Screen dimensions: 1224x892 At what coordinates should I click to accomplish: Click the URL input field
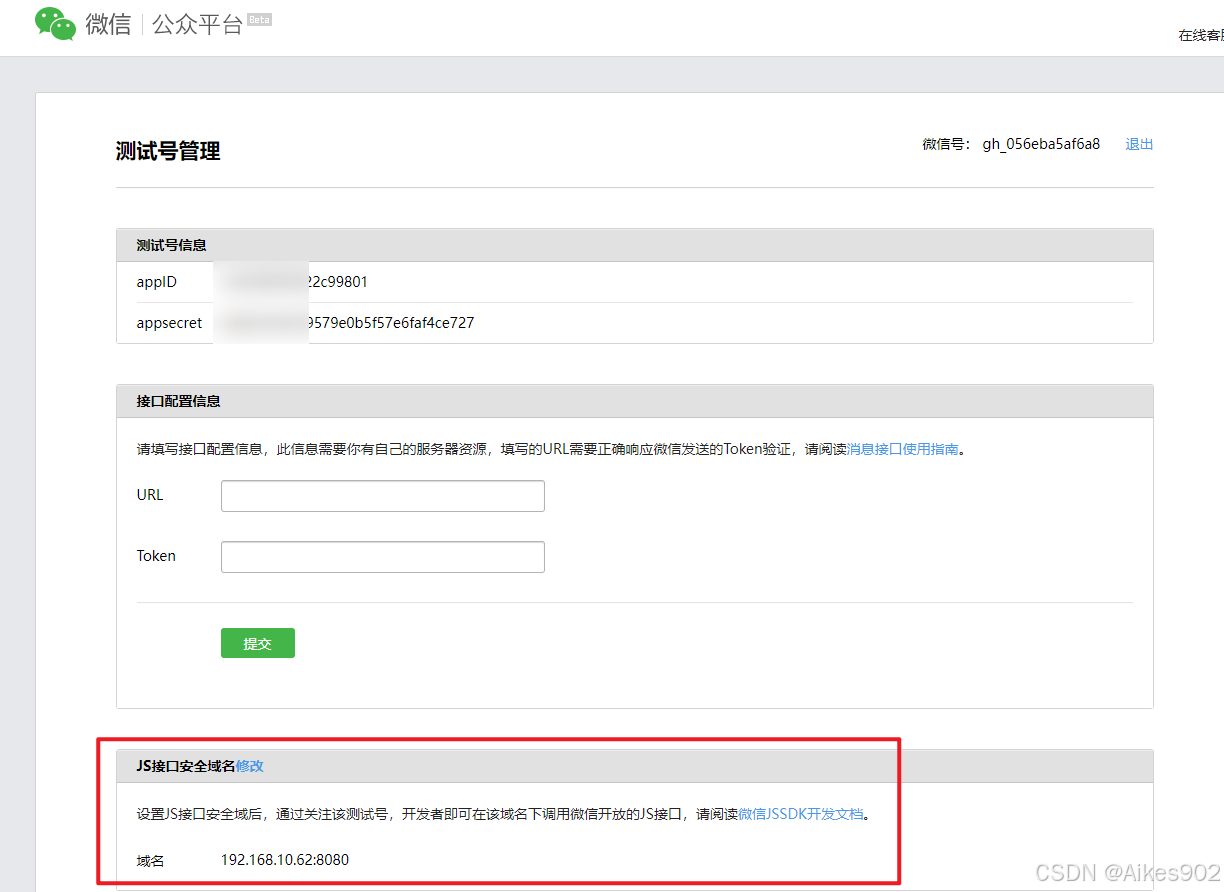(383, 496)
